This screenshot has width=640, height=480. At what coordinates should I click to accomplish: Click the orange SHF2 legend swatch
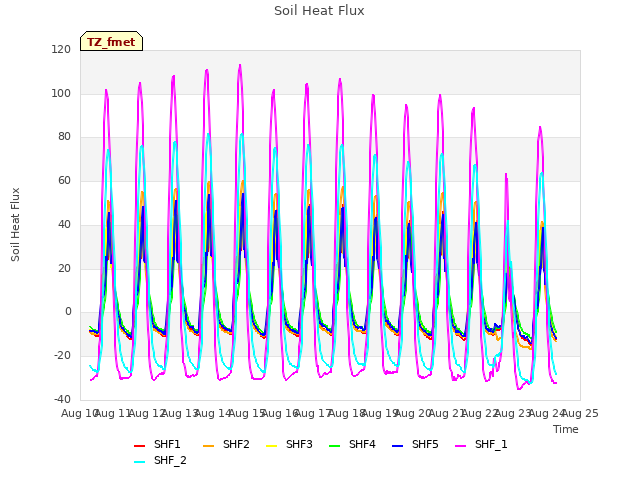tap(209, 446)
